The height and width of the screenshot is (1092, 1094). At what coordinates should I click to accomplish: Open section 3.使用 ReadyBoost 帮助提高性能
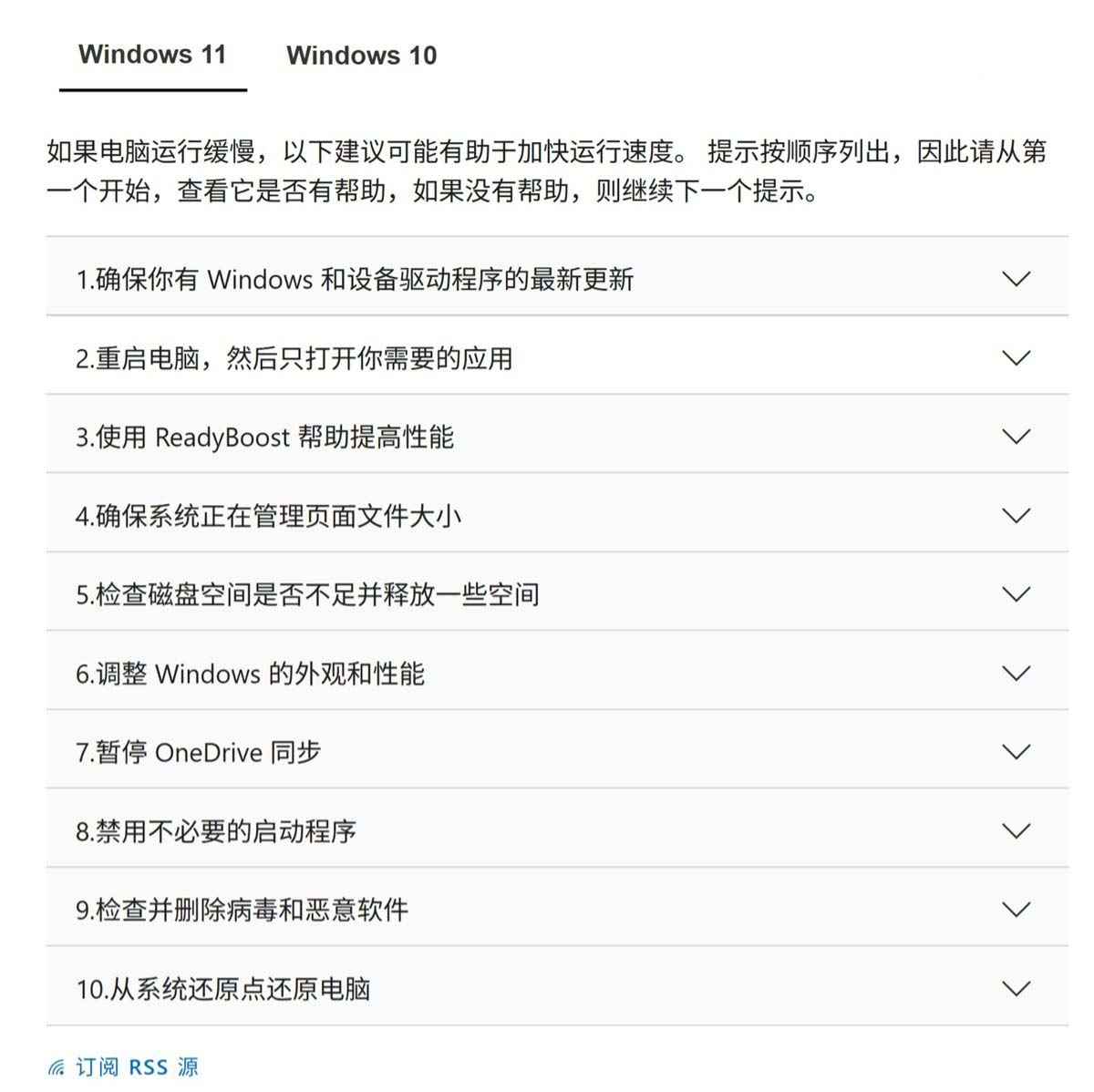(557, 435)
